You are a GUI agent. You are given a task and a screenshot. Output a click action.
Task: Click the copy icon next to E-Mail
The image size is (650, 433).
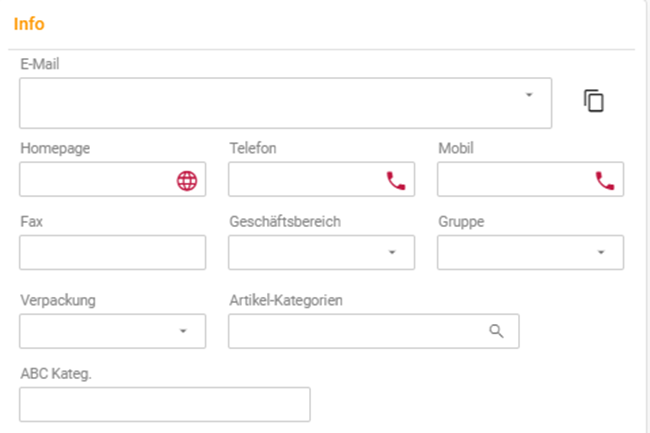coord(594,101)
